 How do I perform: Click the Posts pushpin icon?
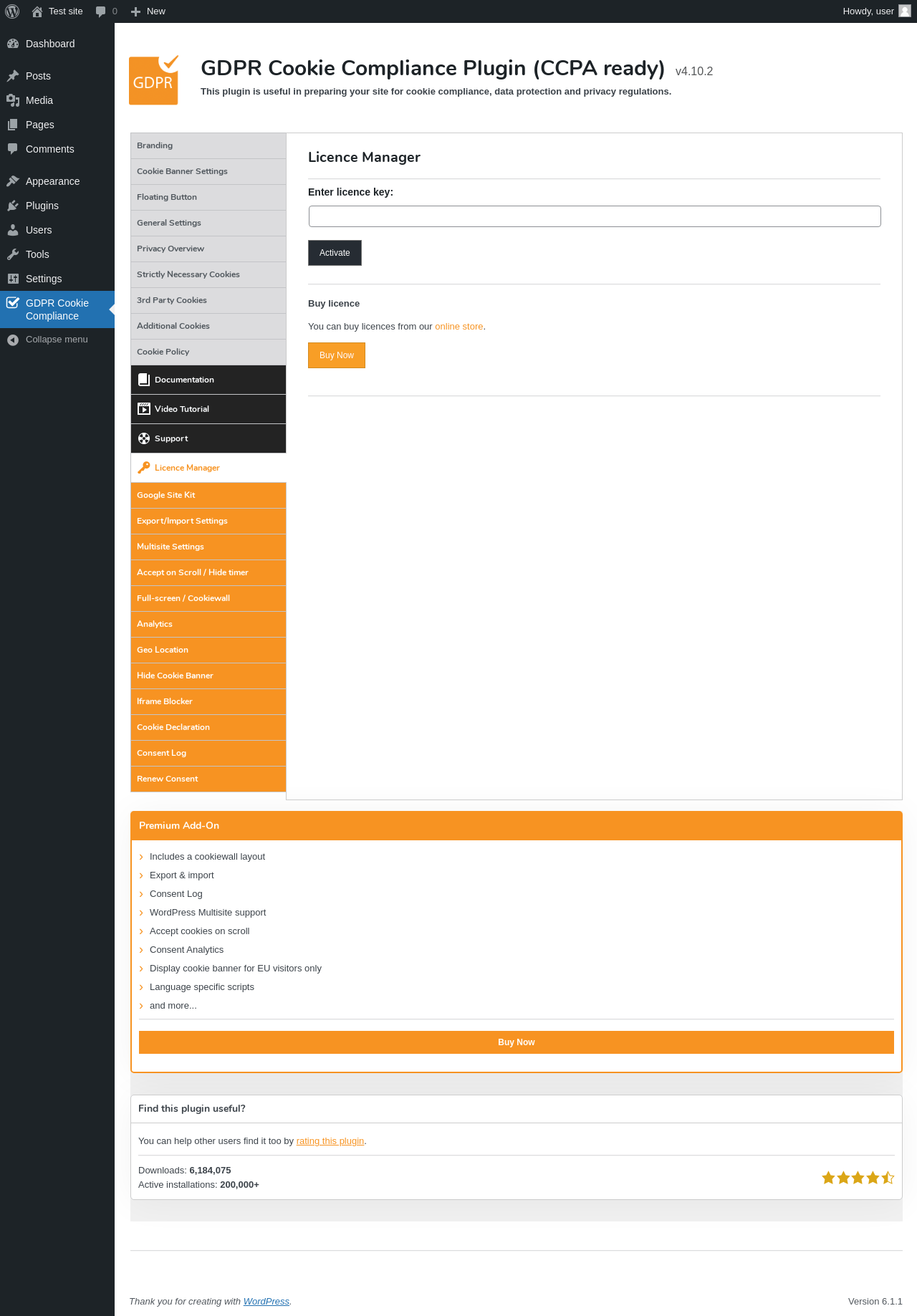click(13, 76)
